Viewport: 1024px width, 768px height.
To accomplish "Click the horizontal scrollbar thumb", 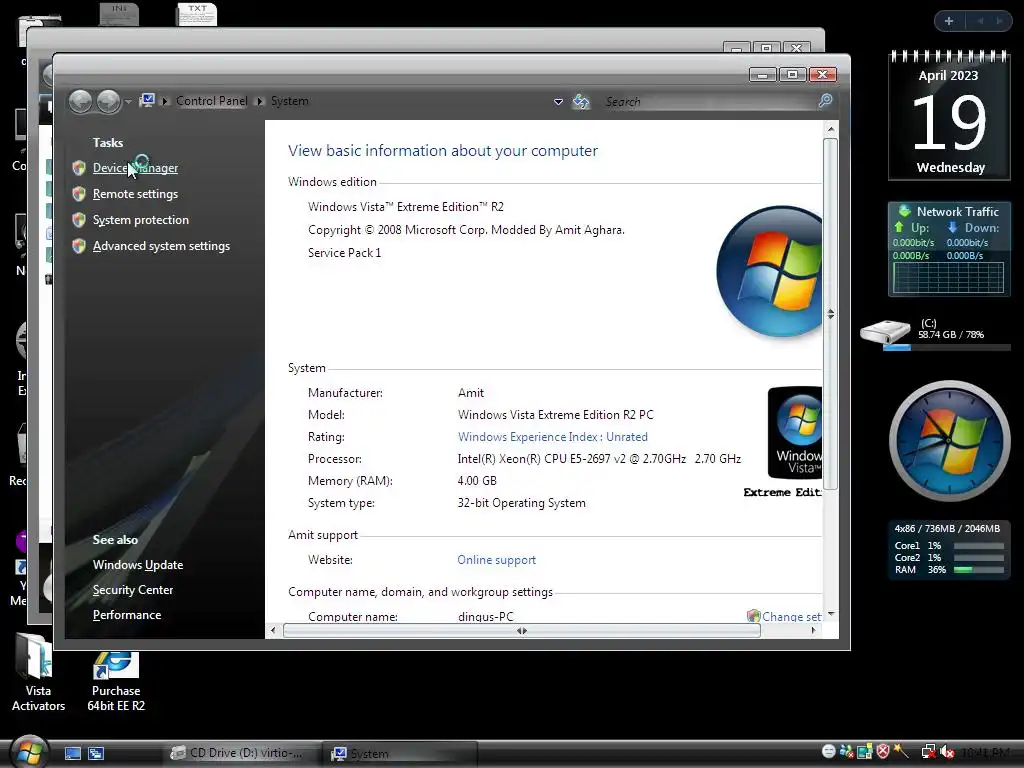I will (522, 631).
